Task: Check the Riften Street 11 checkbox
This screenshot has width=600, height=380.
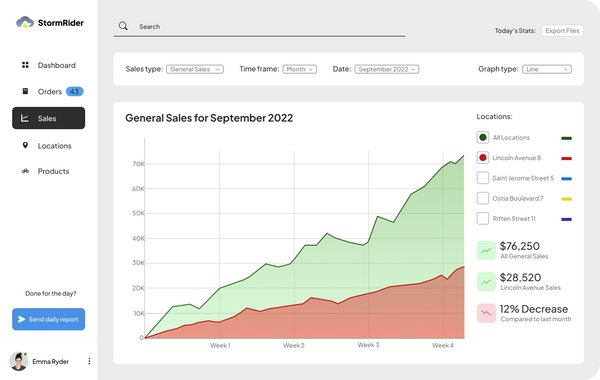Action: [483, 219]
